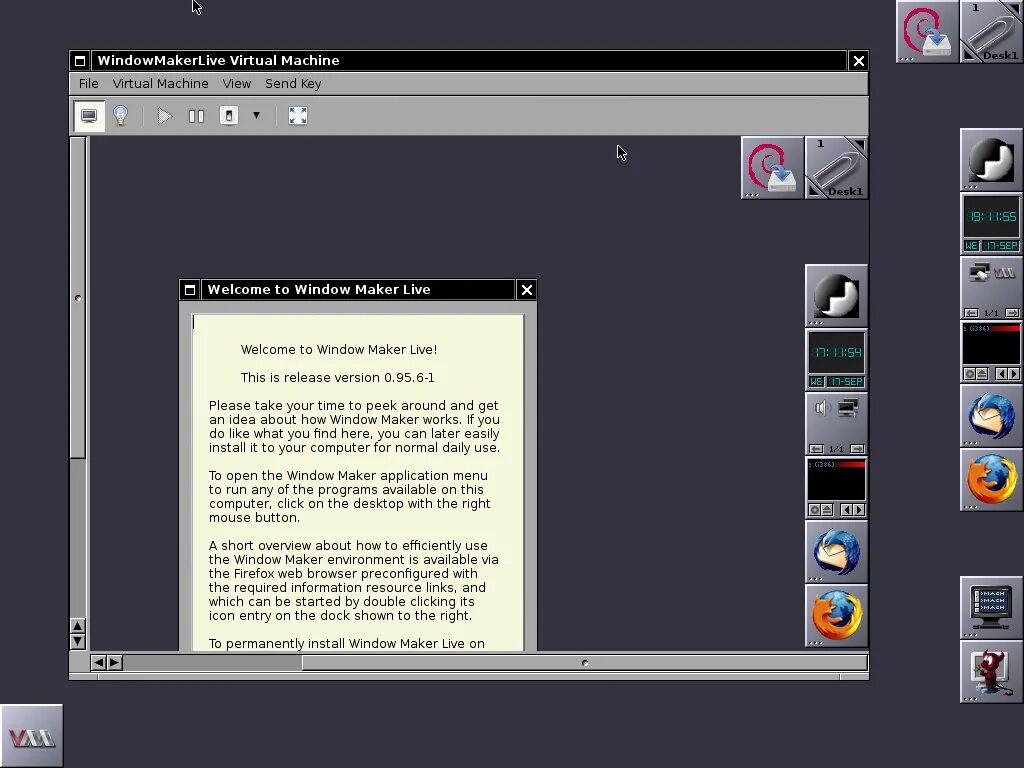Click the down arrow of the vertical scrollbar
Screen dimensions: 1024x768
pos(78,641)
